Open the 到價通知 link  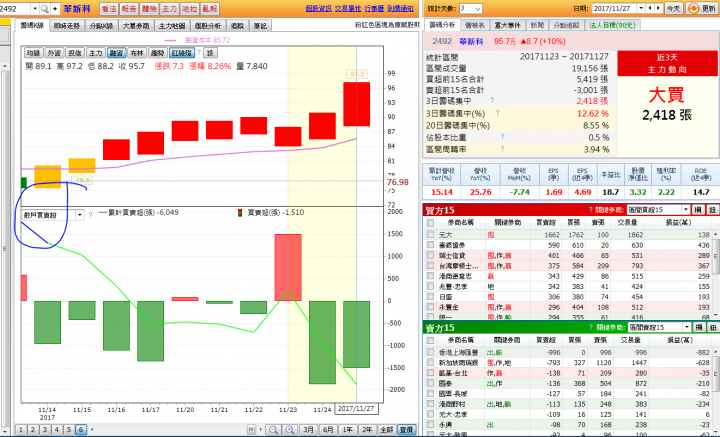click(x=400, y=9)
